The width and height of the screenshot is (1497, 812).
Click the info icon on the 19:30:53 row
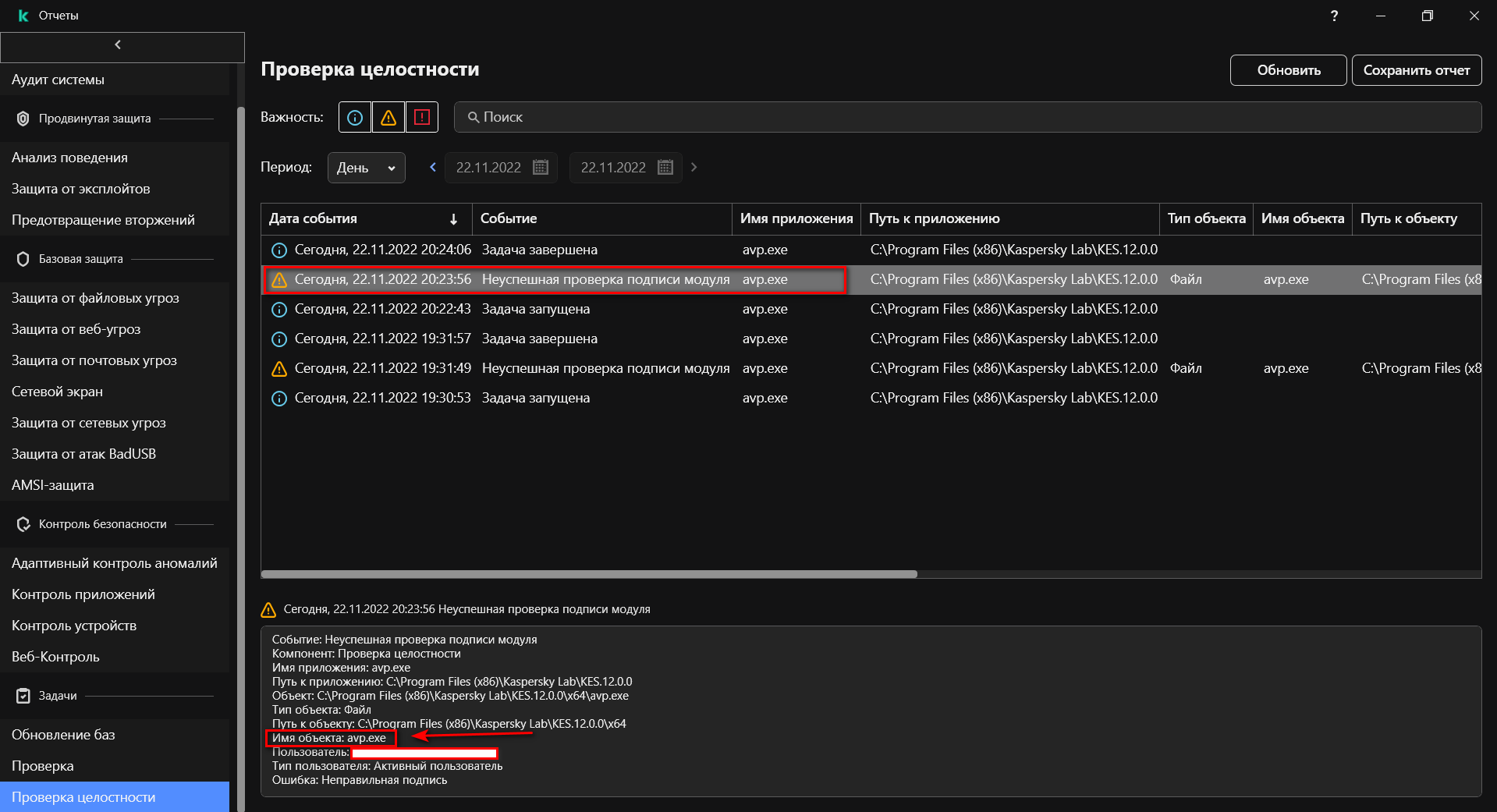click(x=279, y=399)
